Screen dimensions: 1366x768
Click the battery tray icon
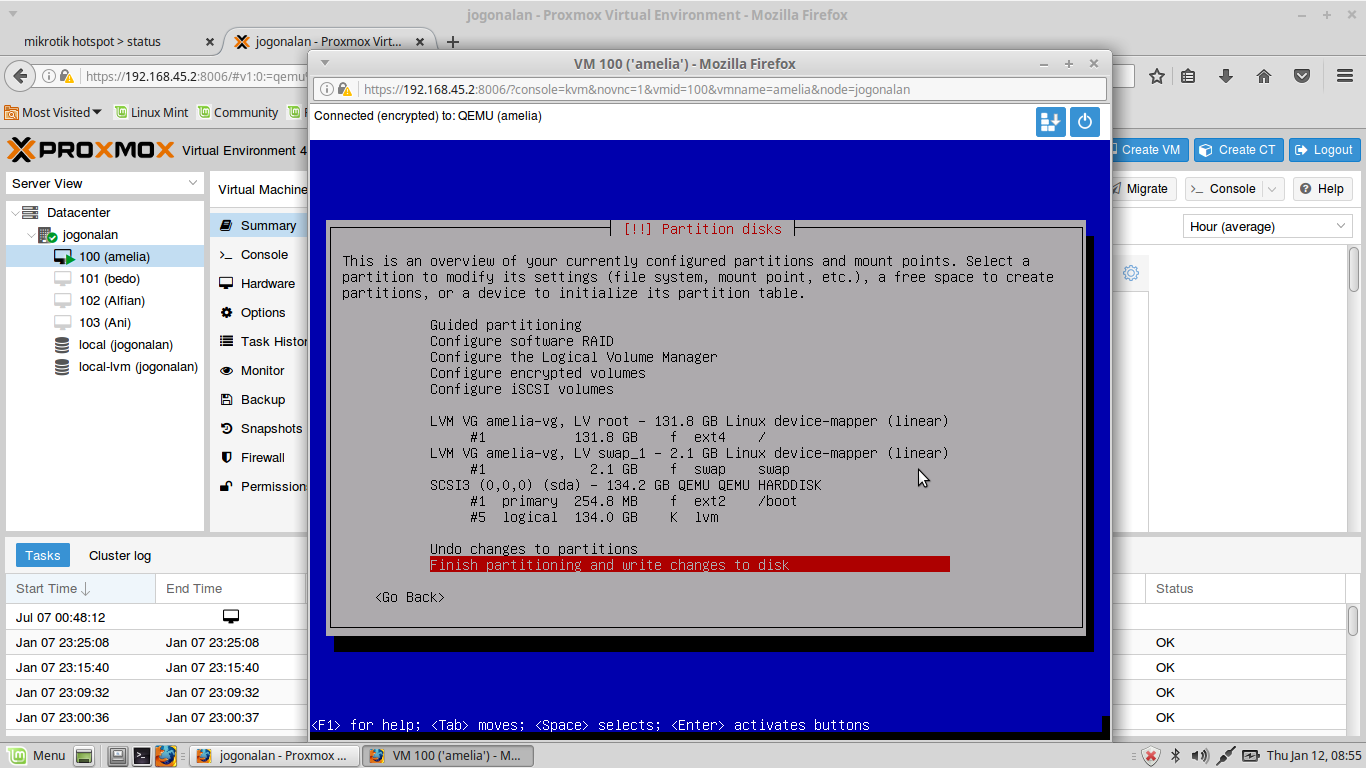(x=1251, y=756)
